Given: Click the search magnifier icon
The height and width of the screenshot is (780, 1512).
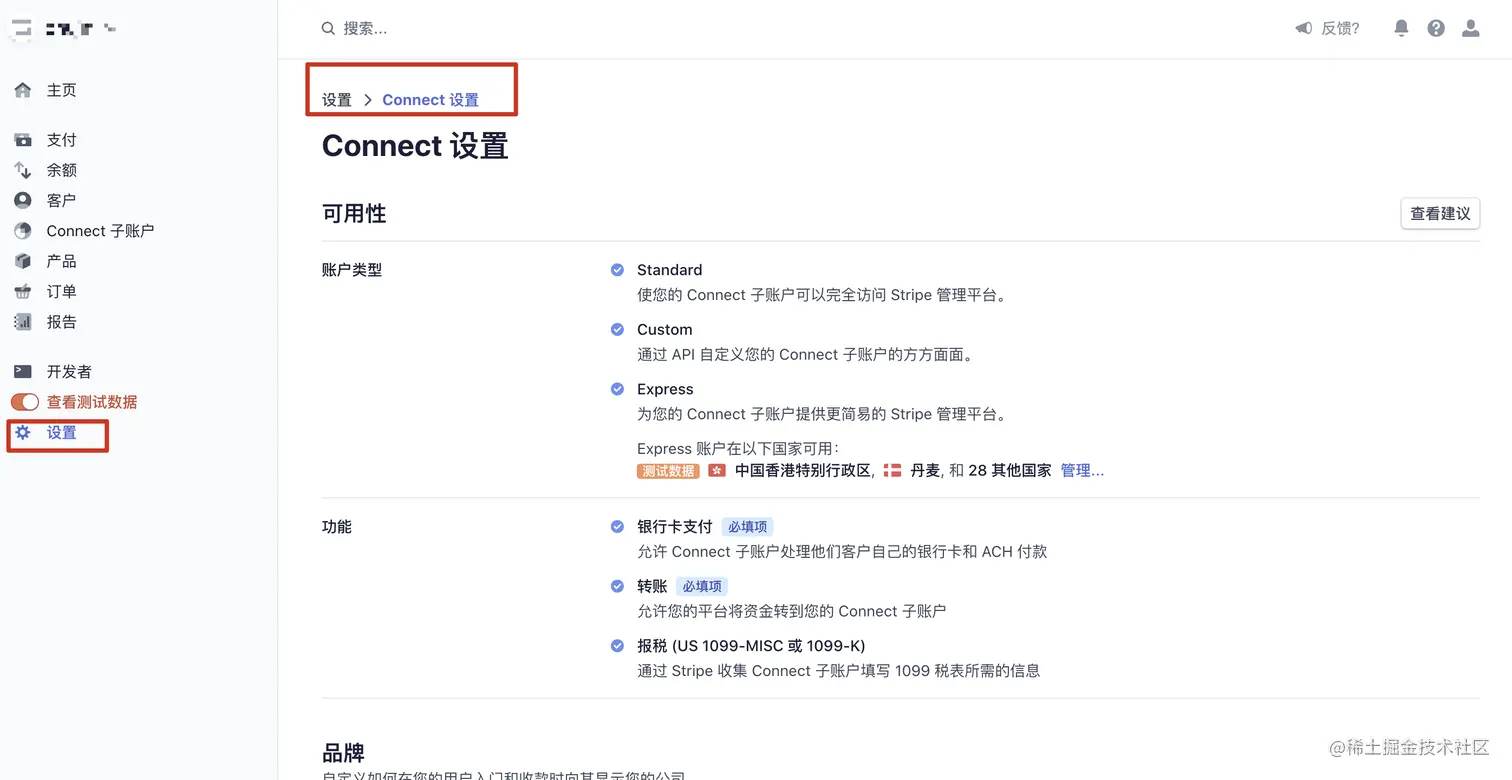Looking at the screenshot, I should (x=328, y=29).
